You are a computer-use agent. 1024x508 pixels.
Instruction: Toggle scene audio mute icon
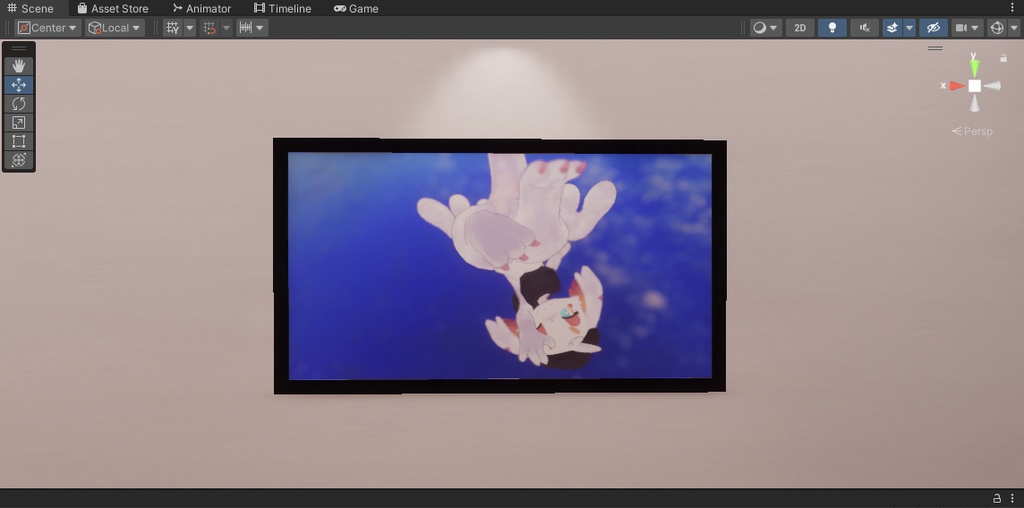click(865, 27)
